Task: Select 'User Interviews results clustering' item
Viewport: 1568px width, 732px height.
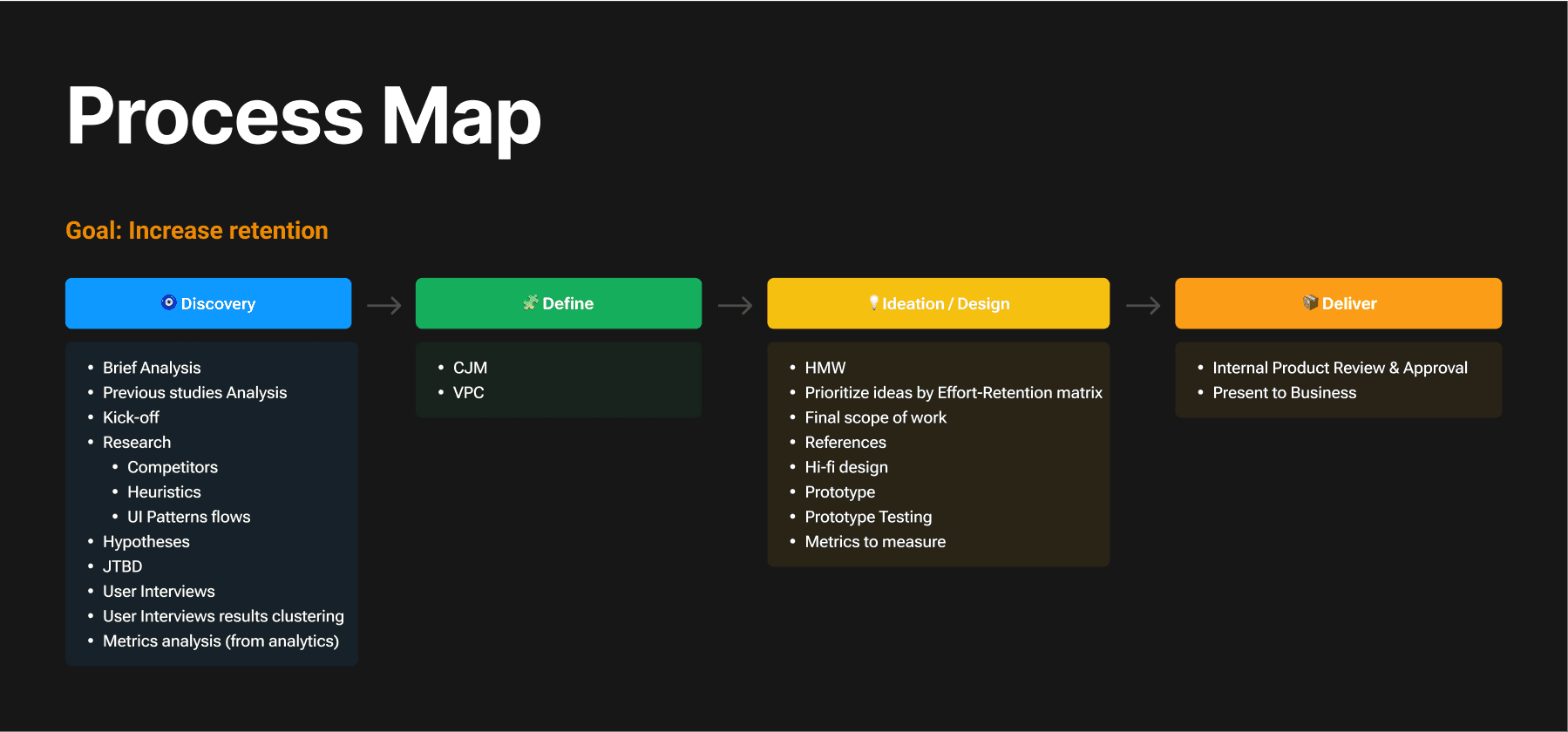Action: (223, 616)
